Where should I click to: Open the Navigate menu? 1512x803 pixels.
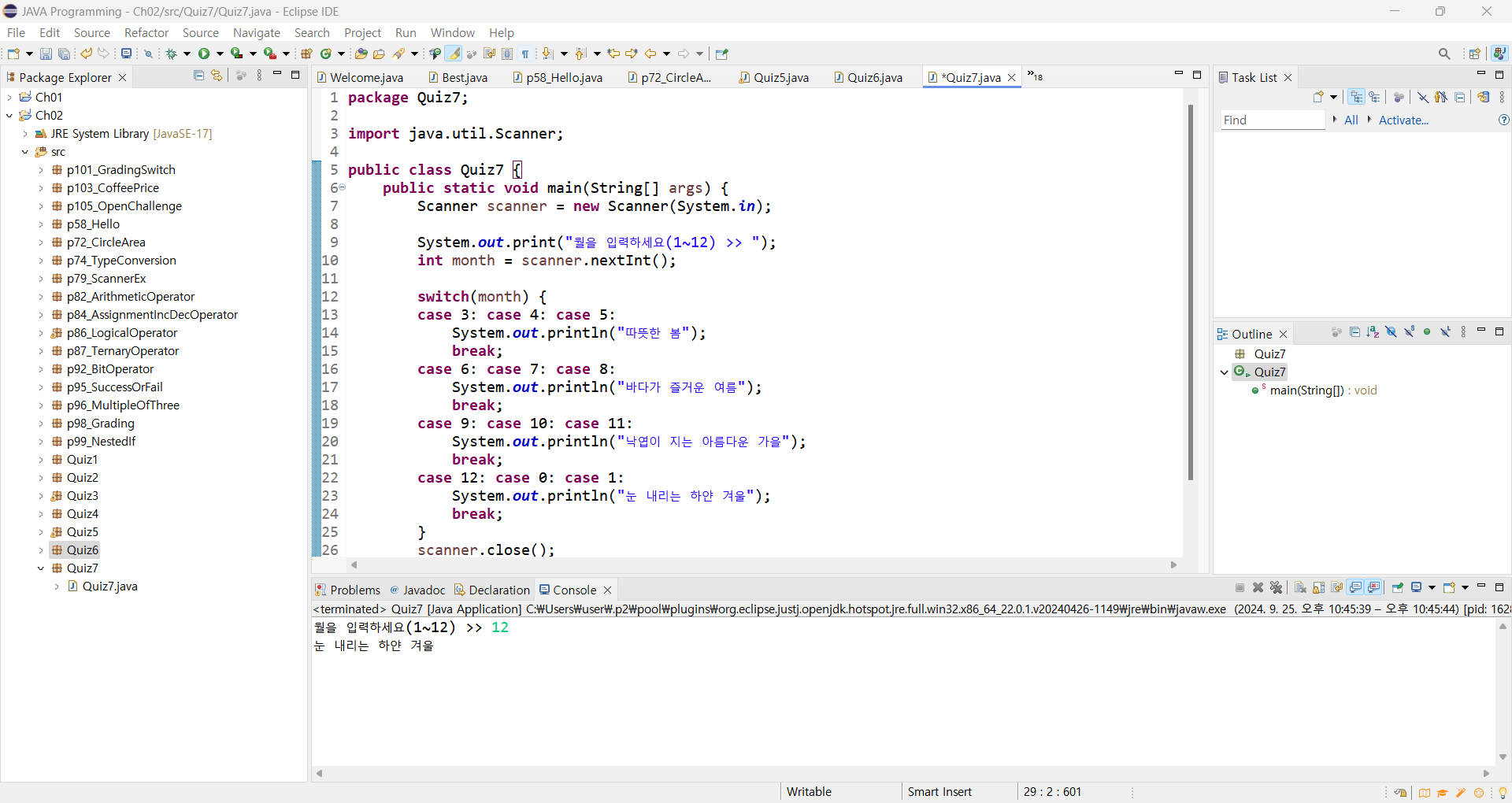click(257, 33)
